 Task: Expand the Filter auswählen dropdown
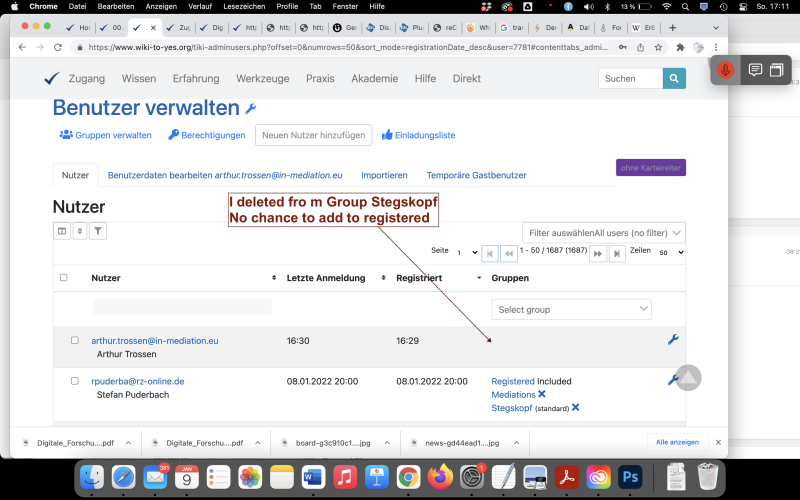point(603,232)
